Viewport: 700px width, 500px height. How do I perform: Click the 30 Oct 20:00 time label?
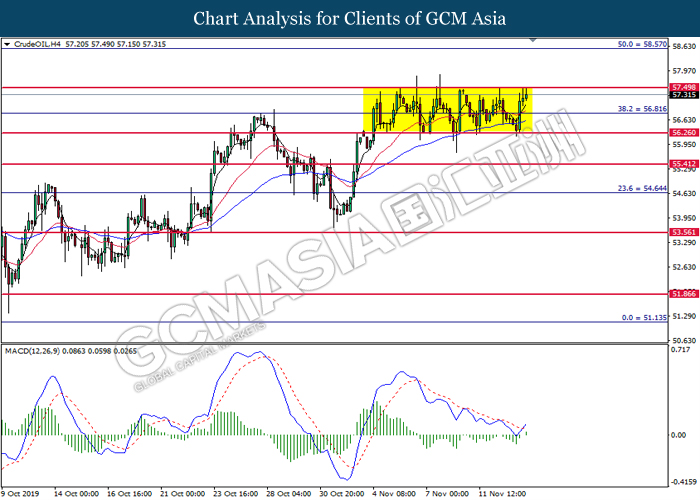click(342, 494)
